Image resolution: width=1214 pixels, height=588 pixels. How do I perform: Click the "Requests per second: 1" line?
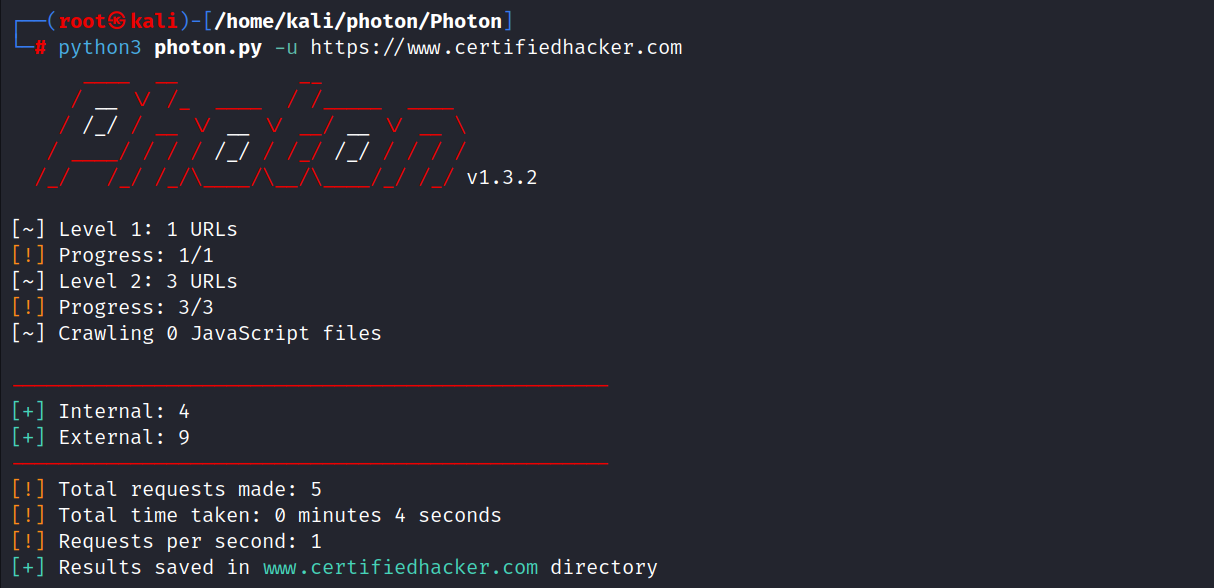point(190,541)
